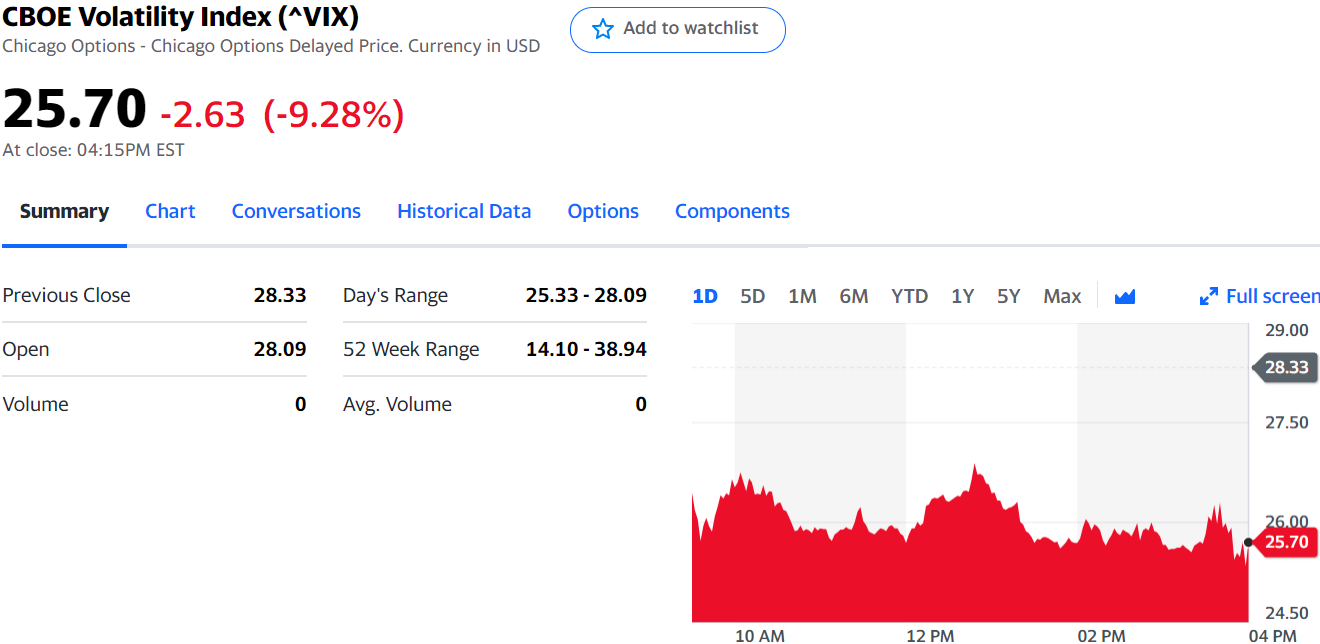The height and width of the screenshot is (644, 1320).
Task: Select the 1D chart range
Action: point(705,296)
